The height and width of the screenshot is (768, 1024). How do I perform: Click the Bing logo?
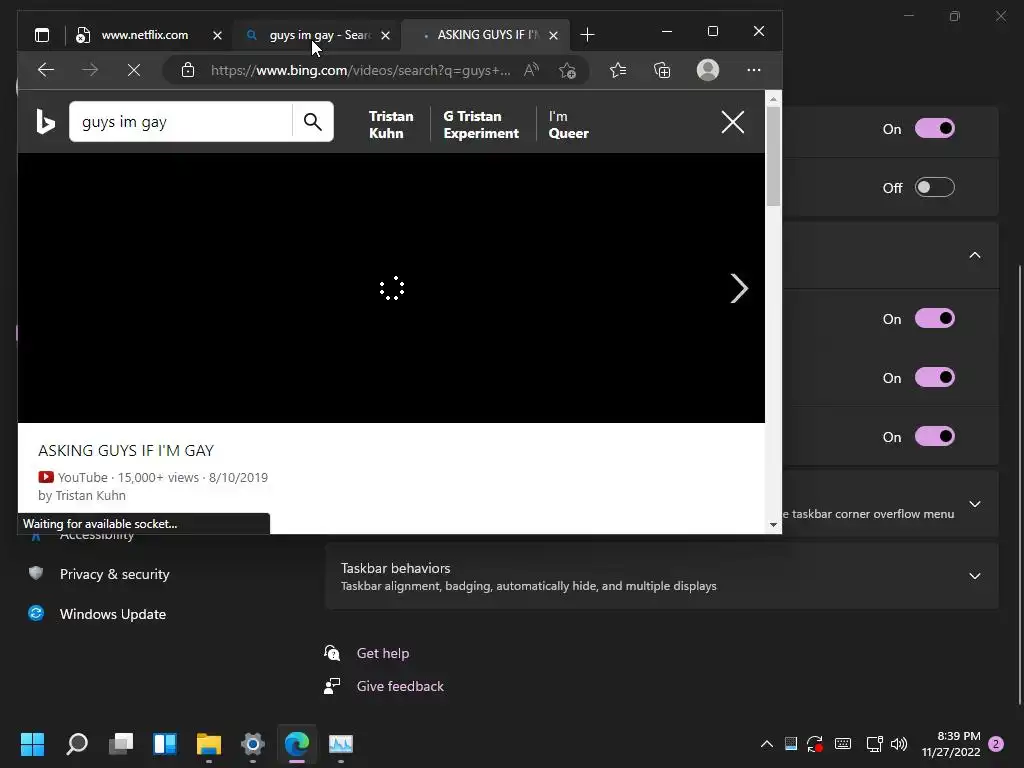click(45, 121)
